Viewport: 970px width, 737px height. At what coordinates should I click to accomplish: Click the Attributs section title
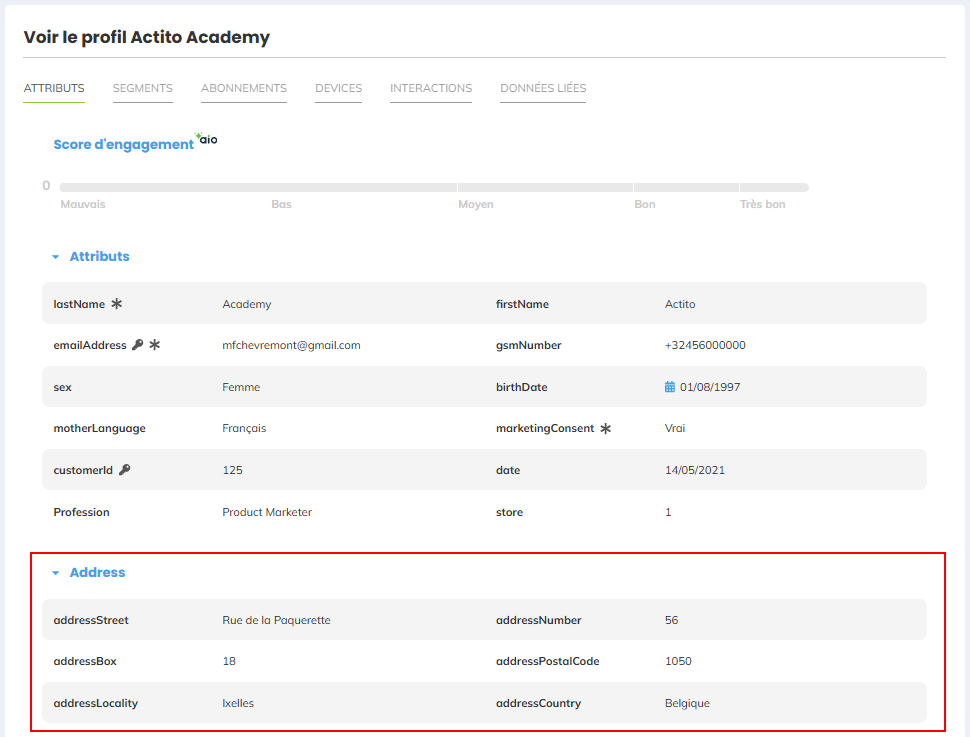[100, 256]
